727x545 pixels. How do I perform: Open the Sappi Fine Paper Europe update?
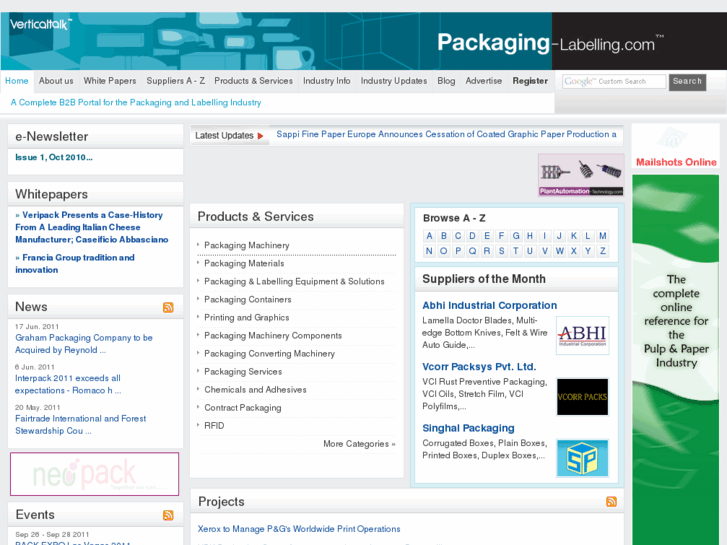pyautogui.click(x=446, y=135)
